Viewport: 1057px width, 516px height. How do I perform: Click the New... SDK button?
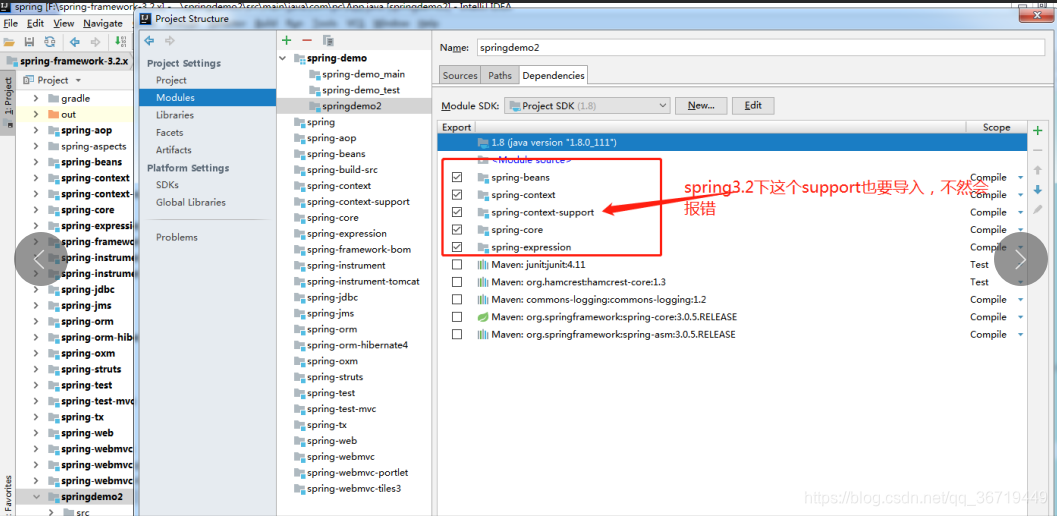click(x=701, y=106)
